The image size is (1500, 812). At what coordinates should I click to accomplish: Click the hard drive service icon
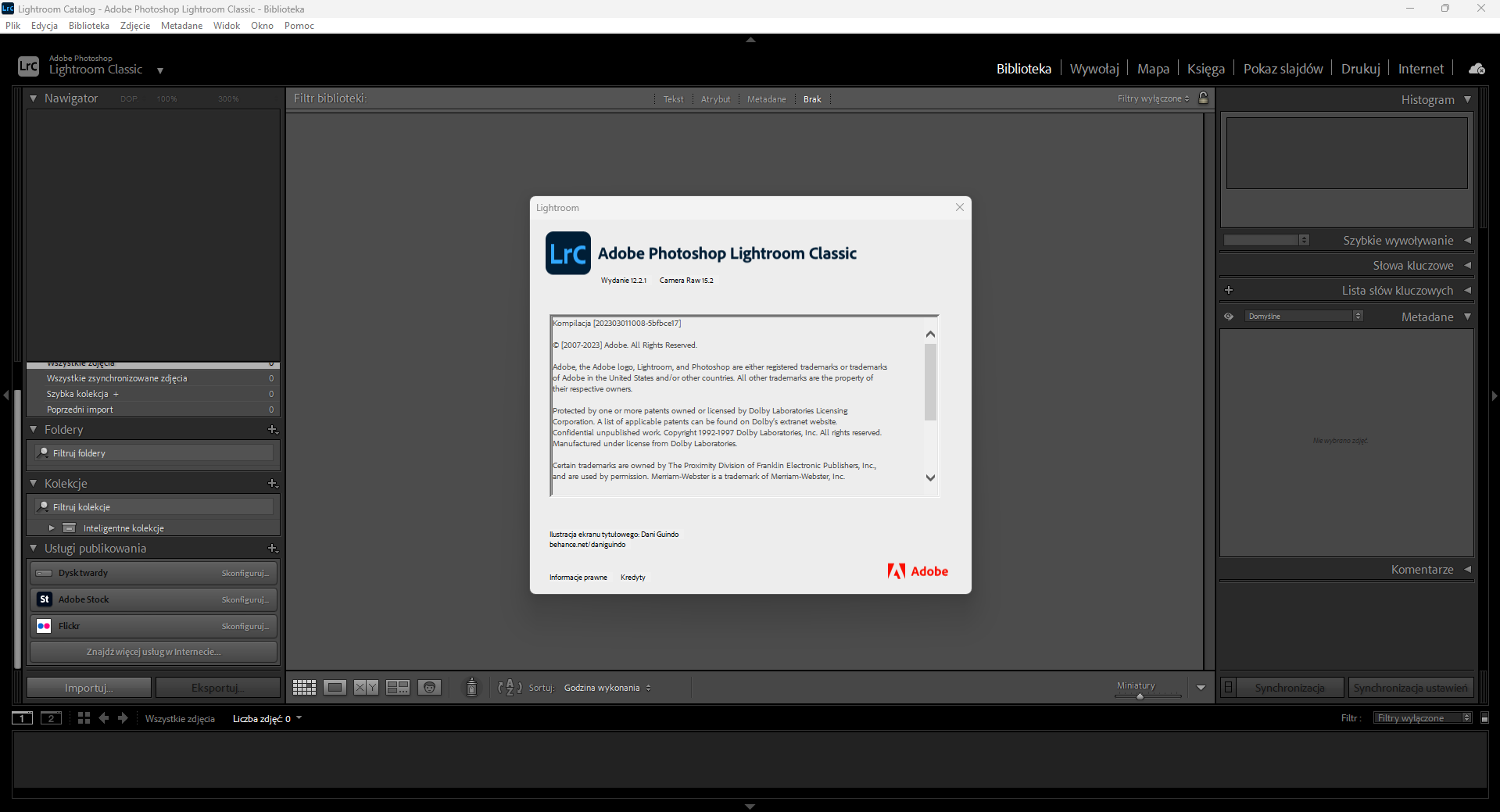pos(45,573)
